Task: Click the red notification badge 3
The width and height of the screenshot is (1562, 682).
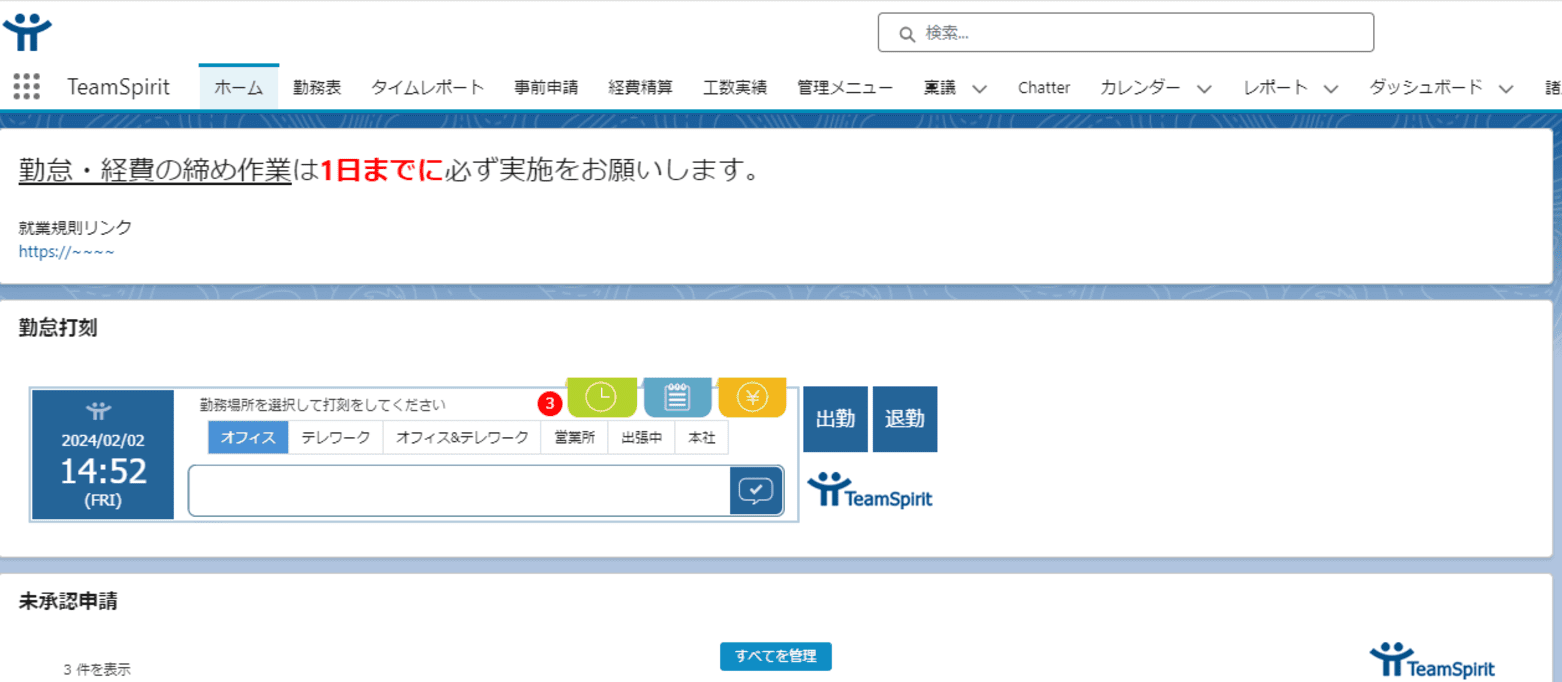Action: pos(550,403)
